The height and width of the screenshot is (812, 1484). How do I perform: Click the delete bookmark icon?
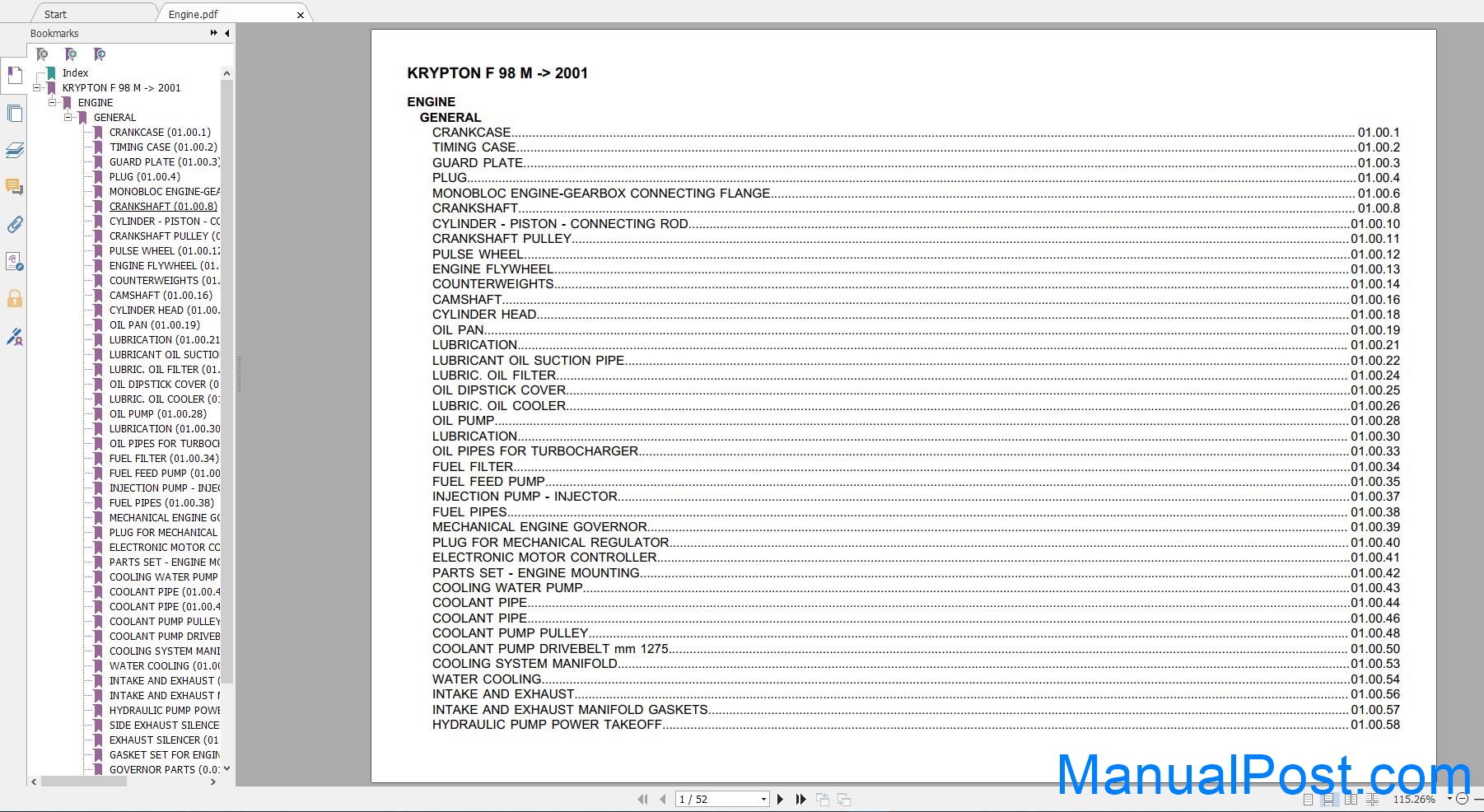(42, 54)
